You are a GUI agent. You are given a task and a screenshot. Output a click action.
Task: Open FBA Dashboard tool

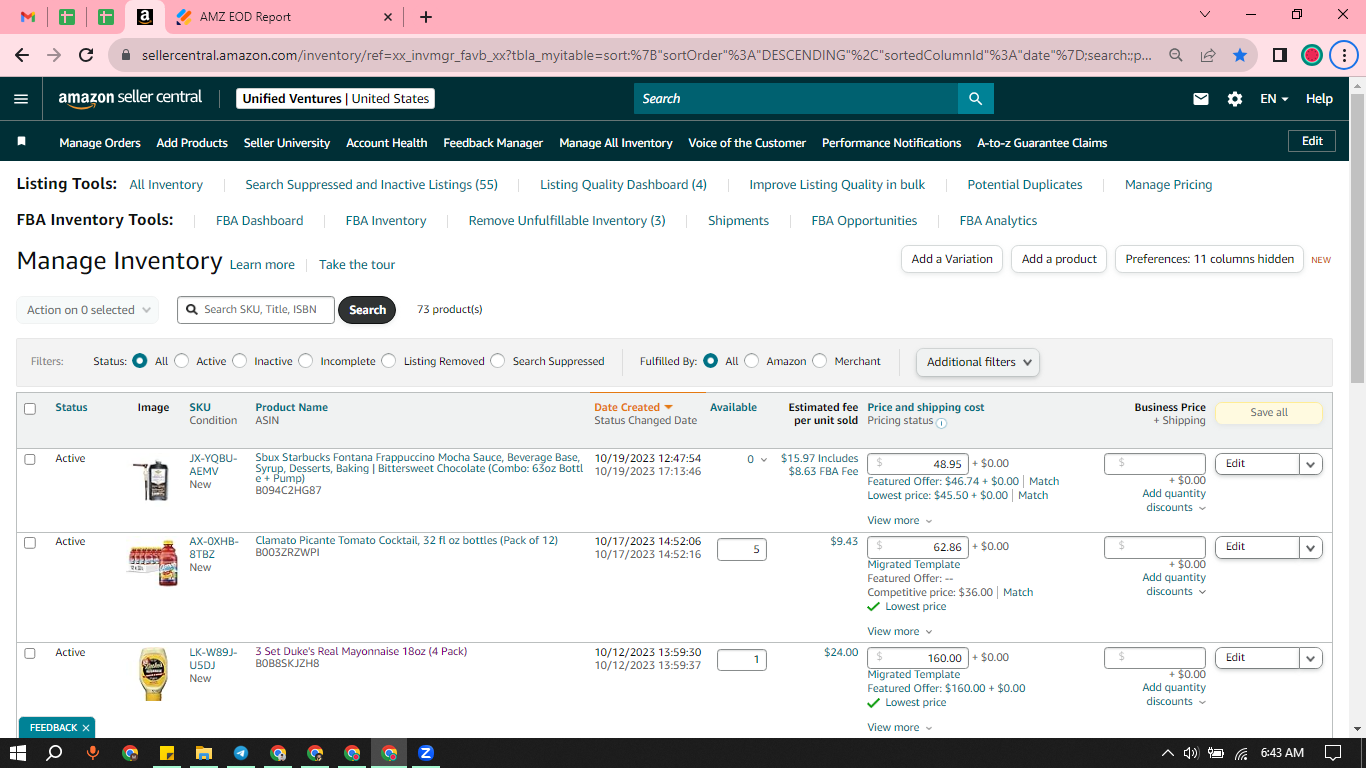260,220
